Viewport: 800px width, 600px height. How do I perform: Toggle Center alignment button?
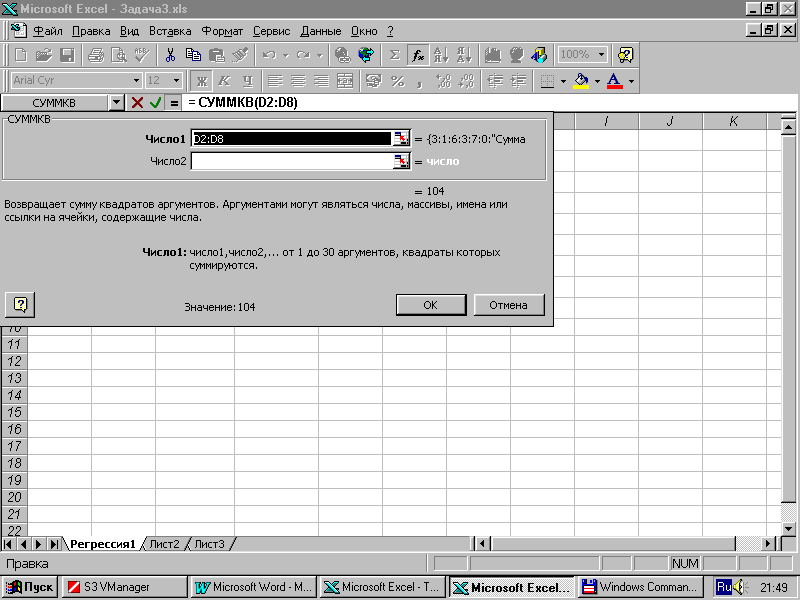[298, 81]
